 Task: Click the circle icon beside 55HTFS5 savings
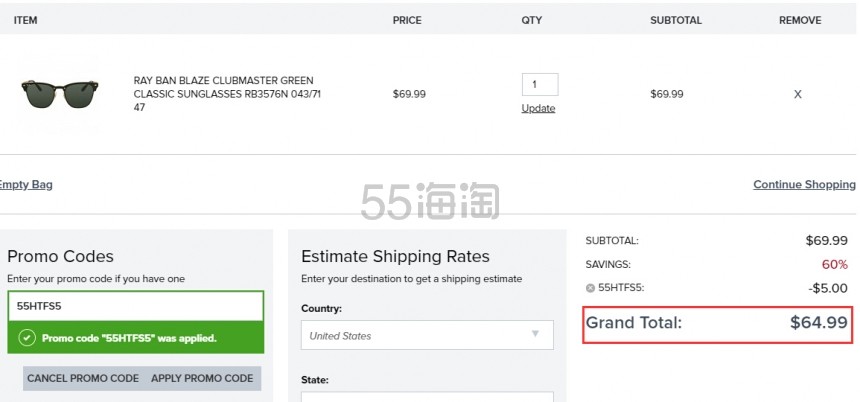coord(590,287)
